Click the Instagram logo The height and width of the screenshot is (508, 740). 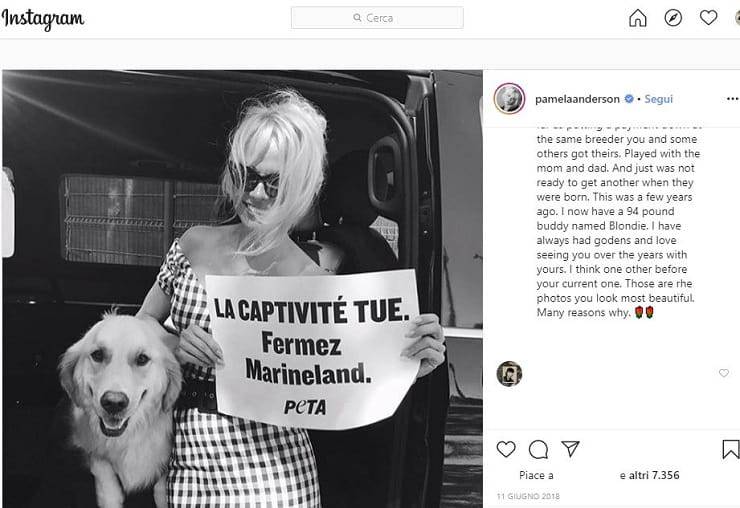pos(43,19)
